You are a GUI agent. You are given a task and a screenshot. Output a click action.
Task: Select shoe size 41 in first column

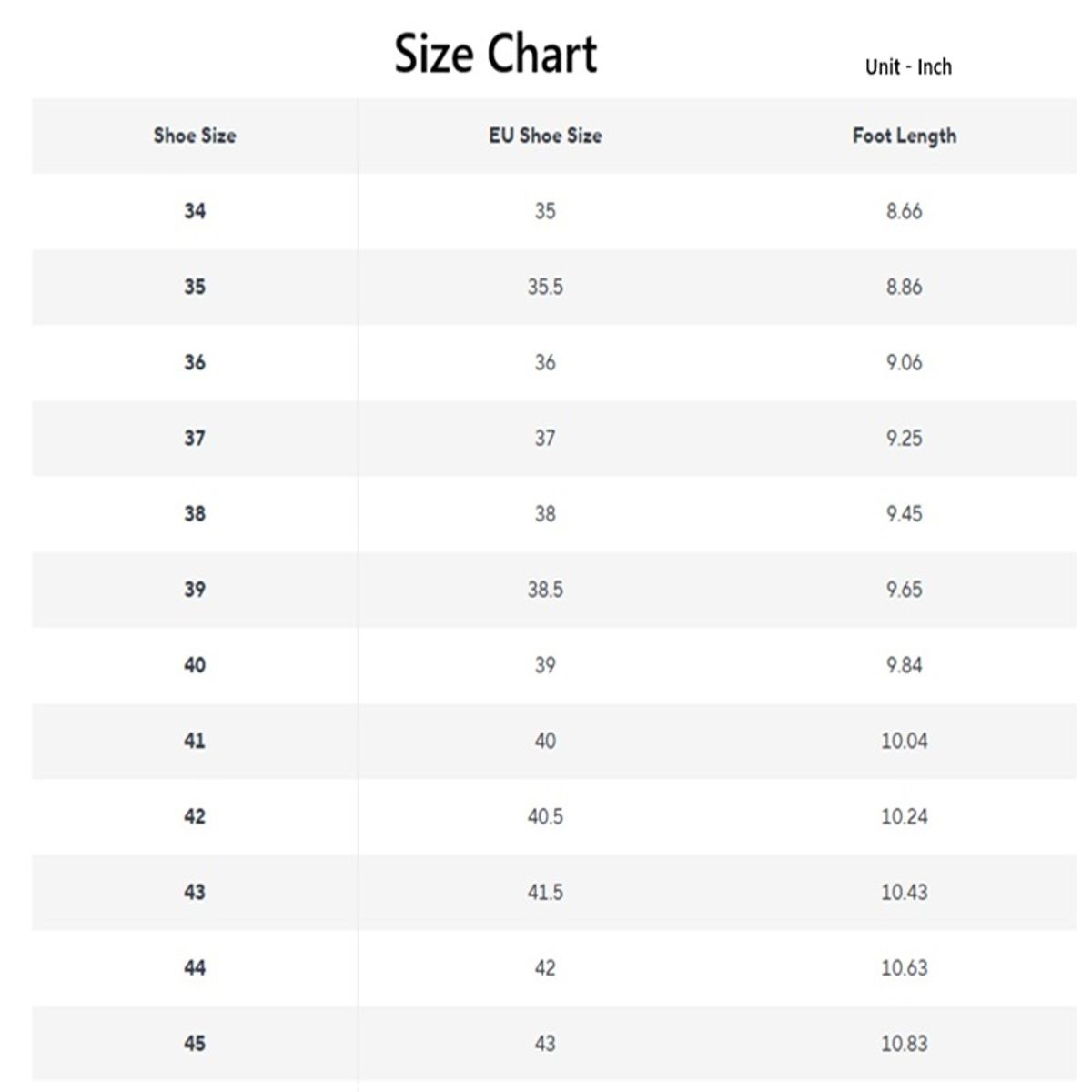195,741
